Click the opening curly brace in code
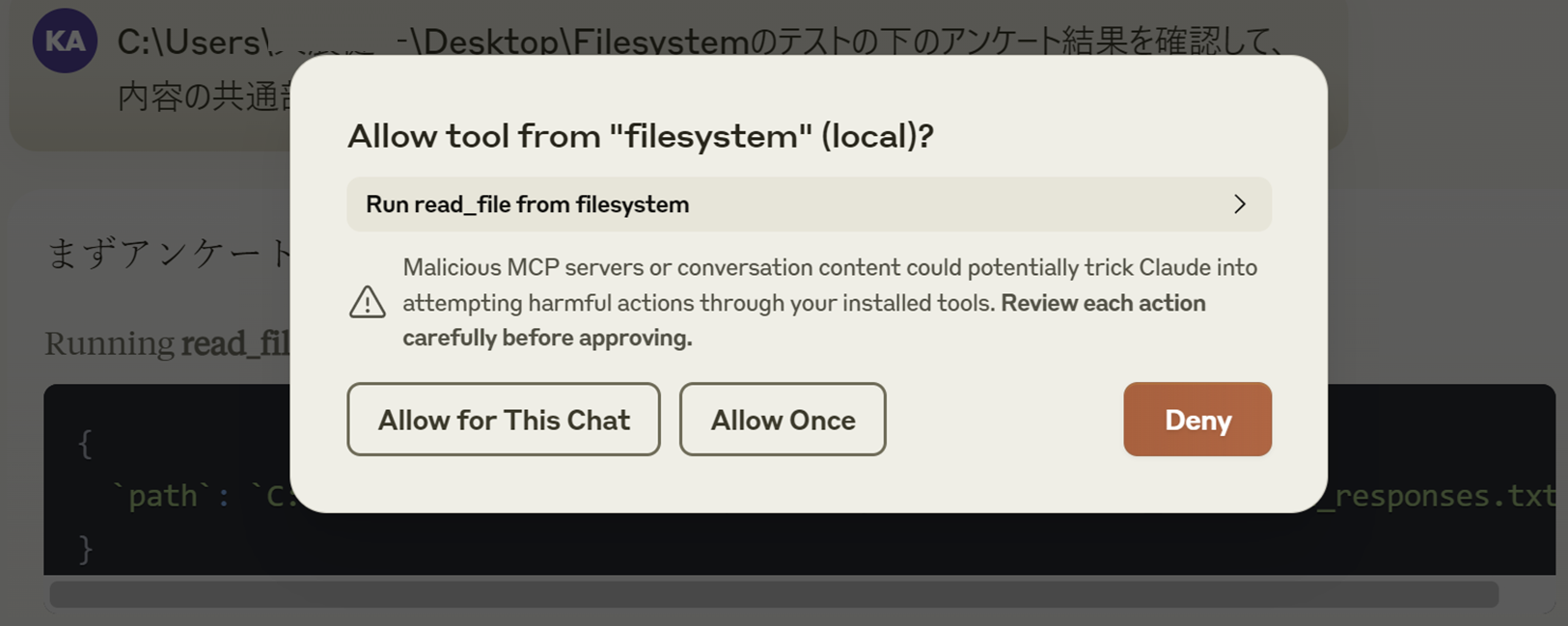The width and height of the screenshot is (1568, 626). click(85, 444)
